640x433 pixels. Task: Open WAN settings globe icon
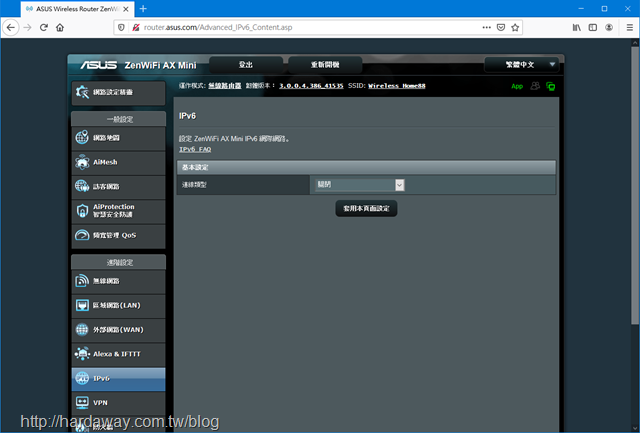(x=82, y=329)
